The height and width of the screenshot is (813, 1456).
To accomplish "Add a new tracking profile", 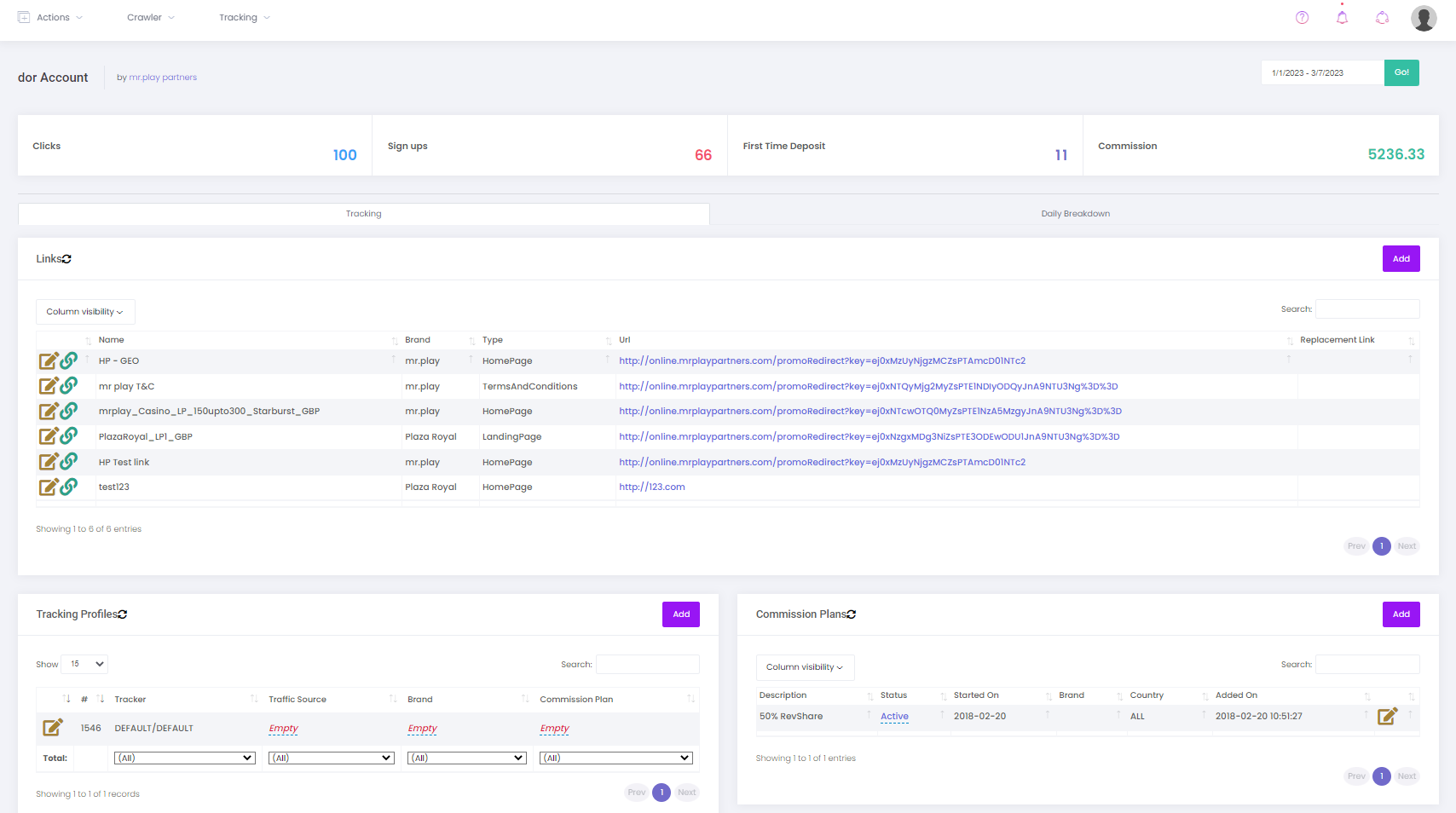I will (681, 614).
